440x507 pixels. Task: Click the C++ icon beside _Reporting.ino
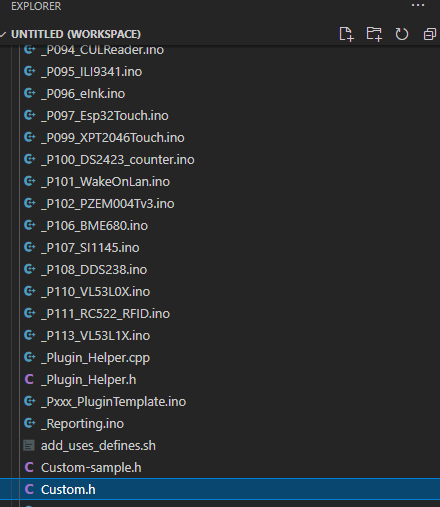coord(29,423)
